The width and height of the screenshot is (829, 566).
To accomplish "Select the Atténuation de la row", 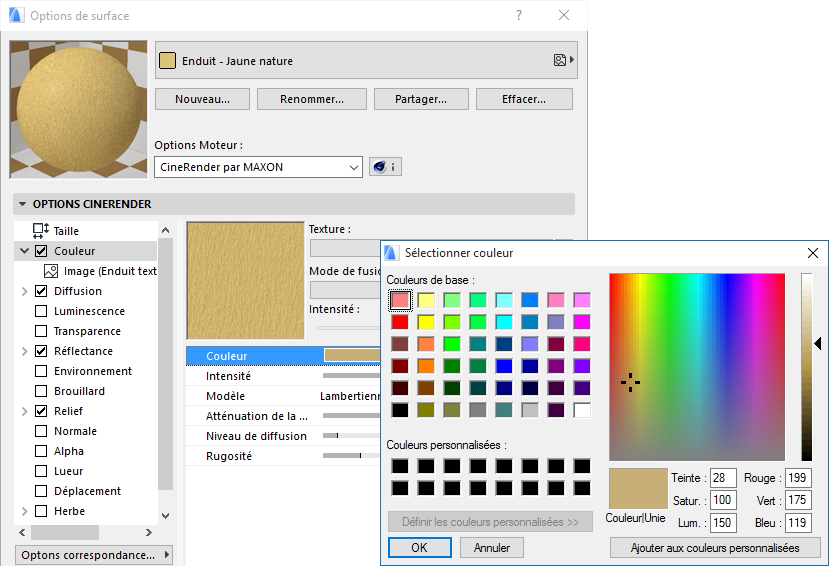I will (283, 416).
